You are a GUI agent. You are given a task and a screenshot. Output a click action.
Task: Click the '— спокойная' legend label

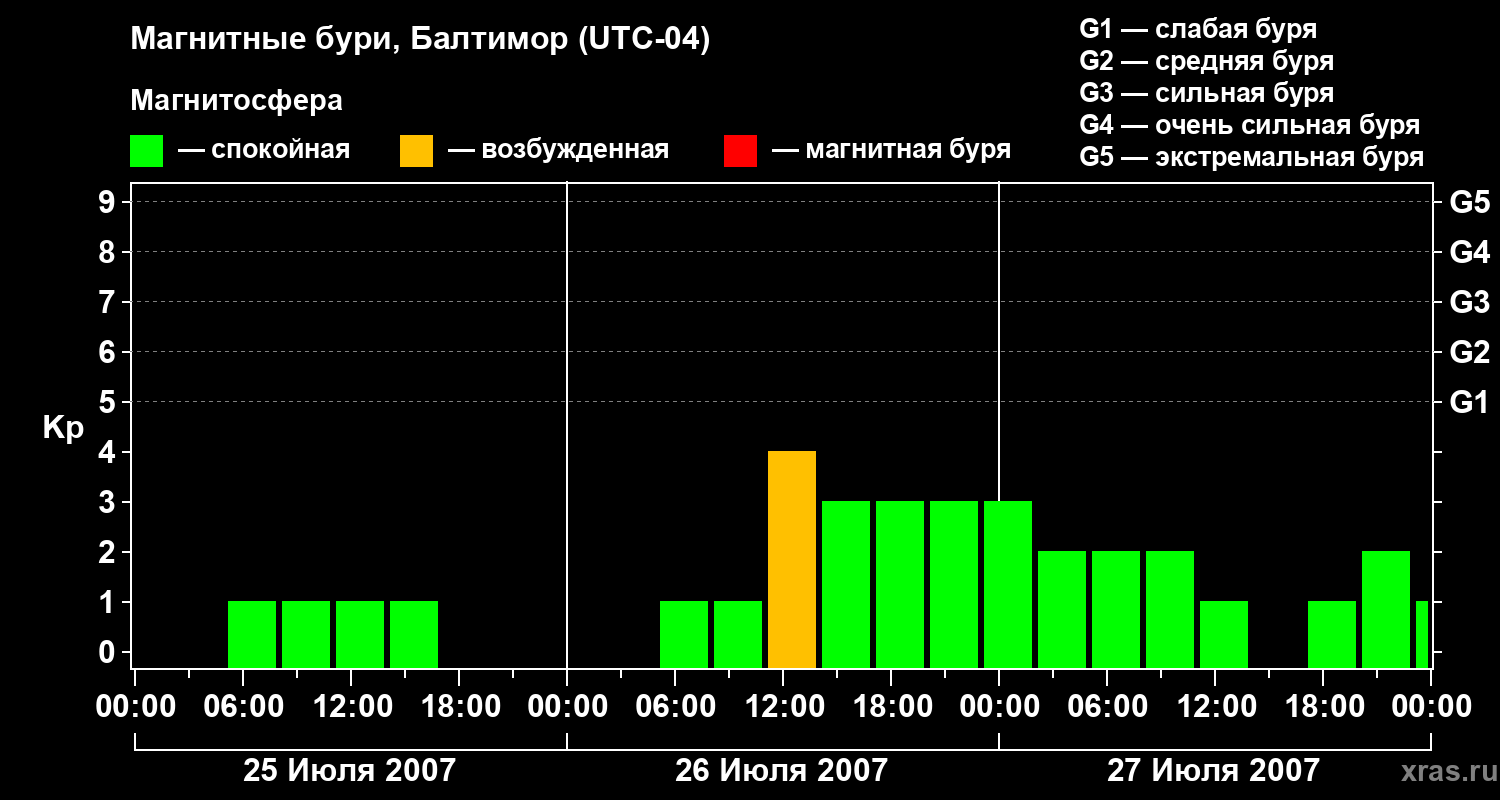click(x=264, y=150)
